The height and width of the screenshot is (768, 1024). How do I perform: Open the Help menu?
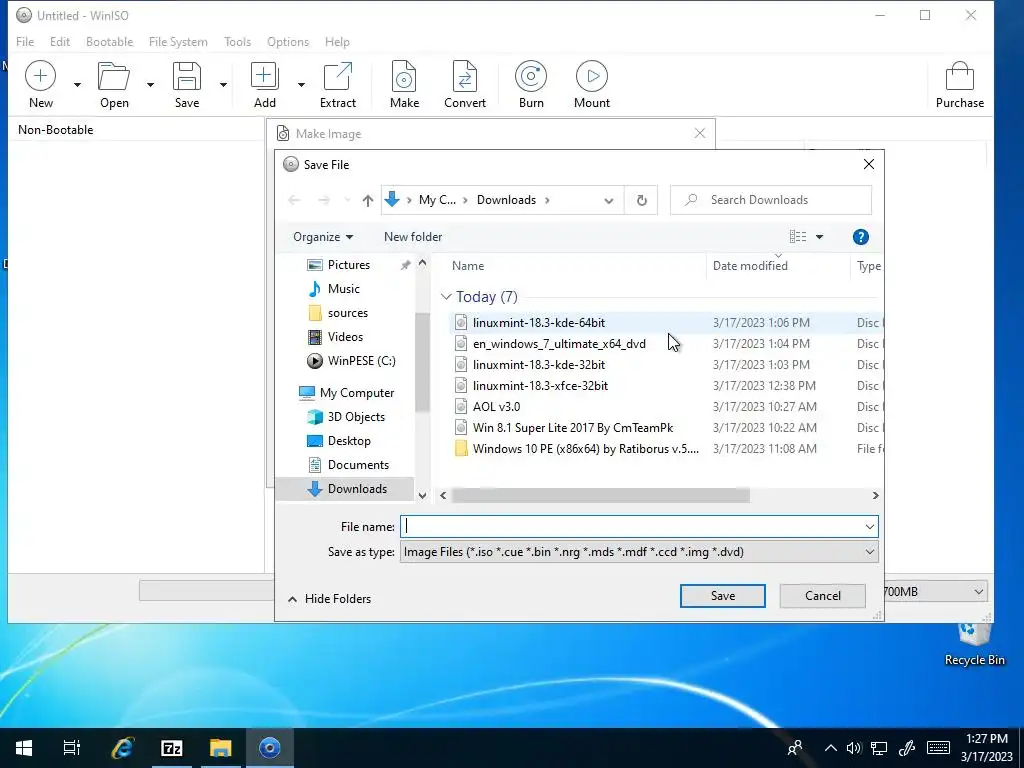(337, 42)
